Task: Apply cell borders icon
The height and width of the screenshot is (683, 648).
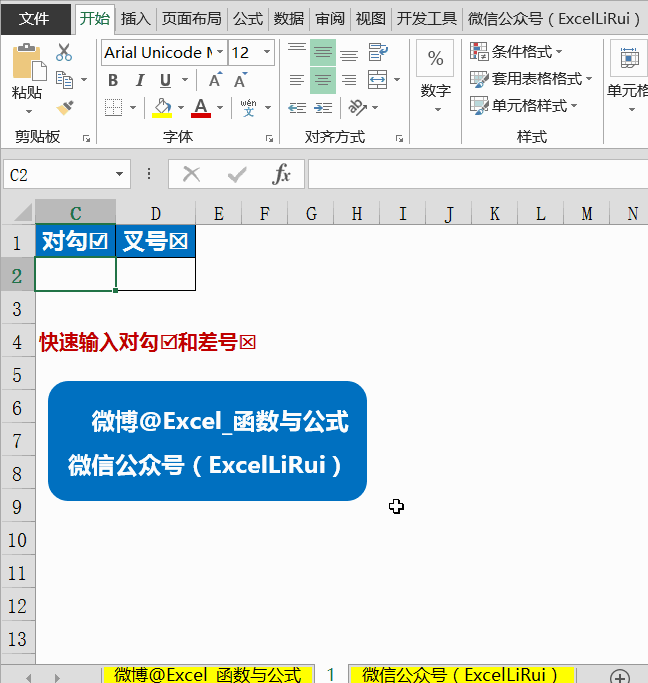Action: point(114,107)
